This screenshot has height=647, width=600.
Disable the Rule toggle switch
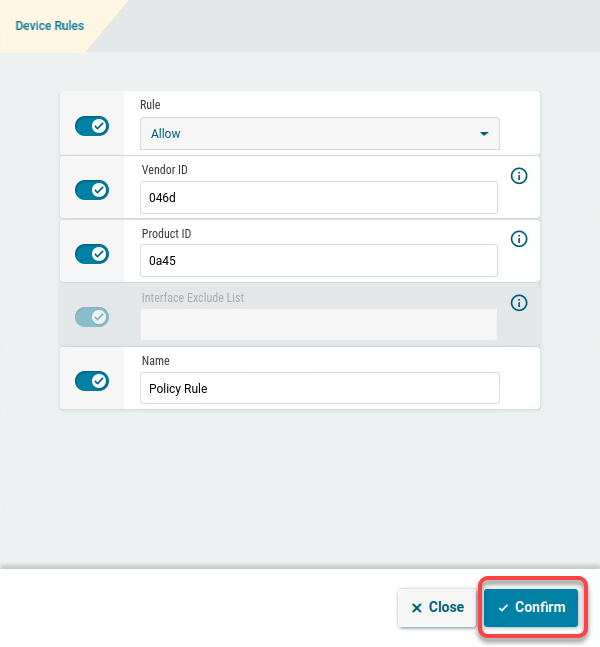(92, 126)
